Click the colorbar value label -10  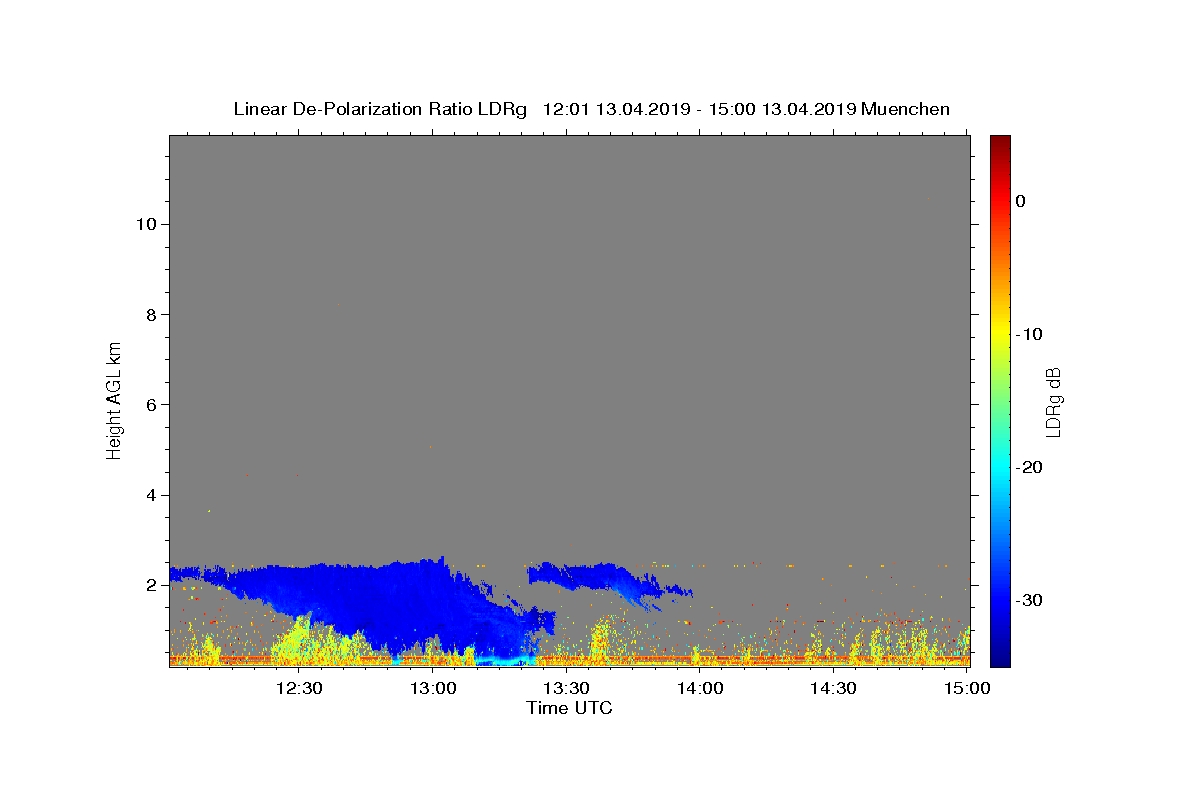1029,334
